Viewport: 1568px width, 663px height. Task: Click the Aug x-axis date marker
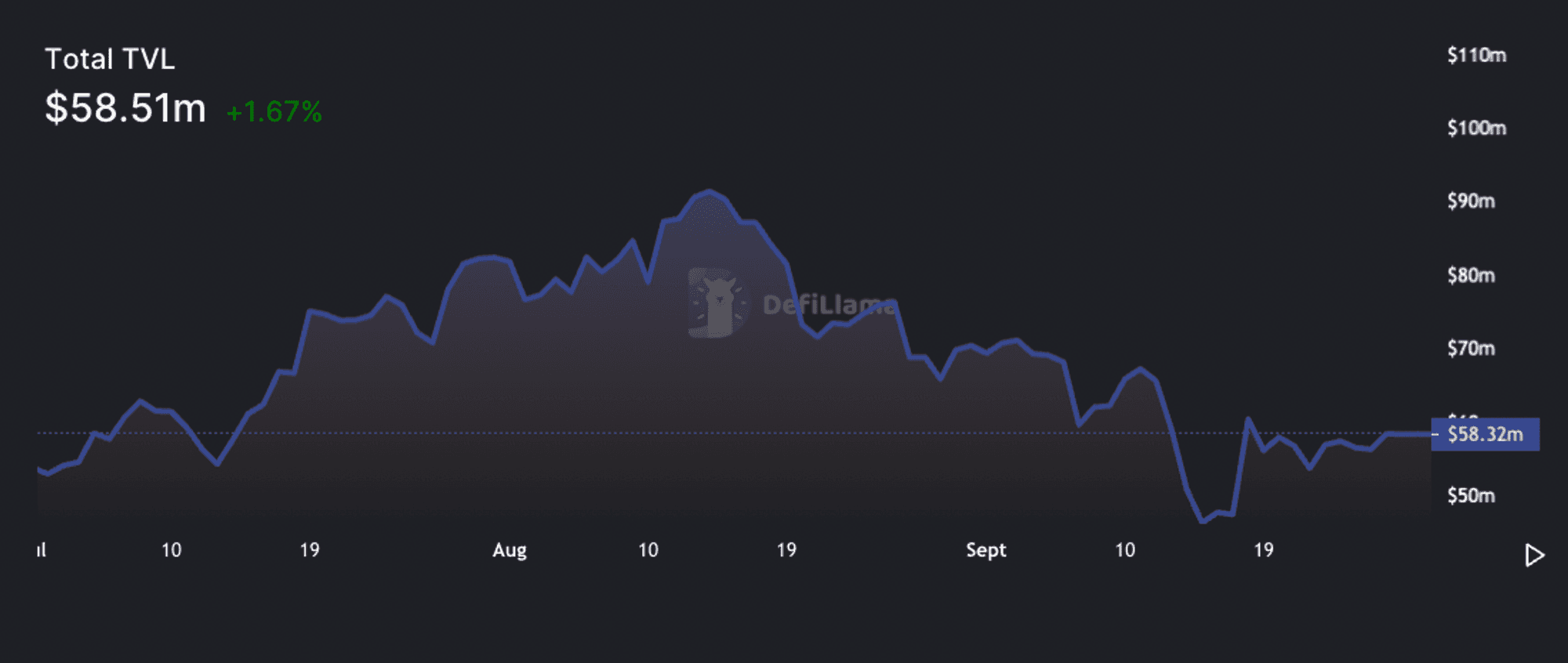click(x=510, y=550)
